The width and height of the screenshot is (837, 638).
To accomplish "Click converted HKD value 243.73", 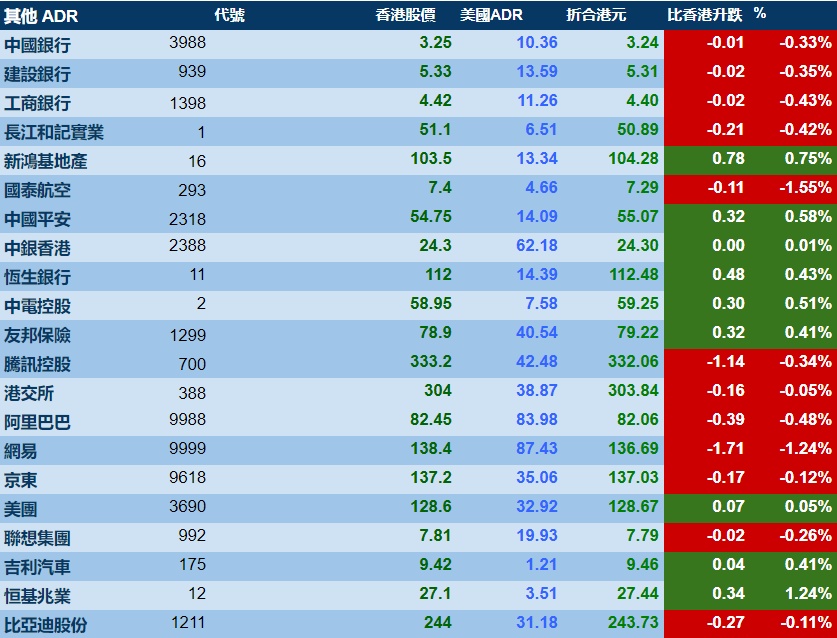I will point(634,622).
